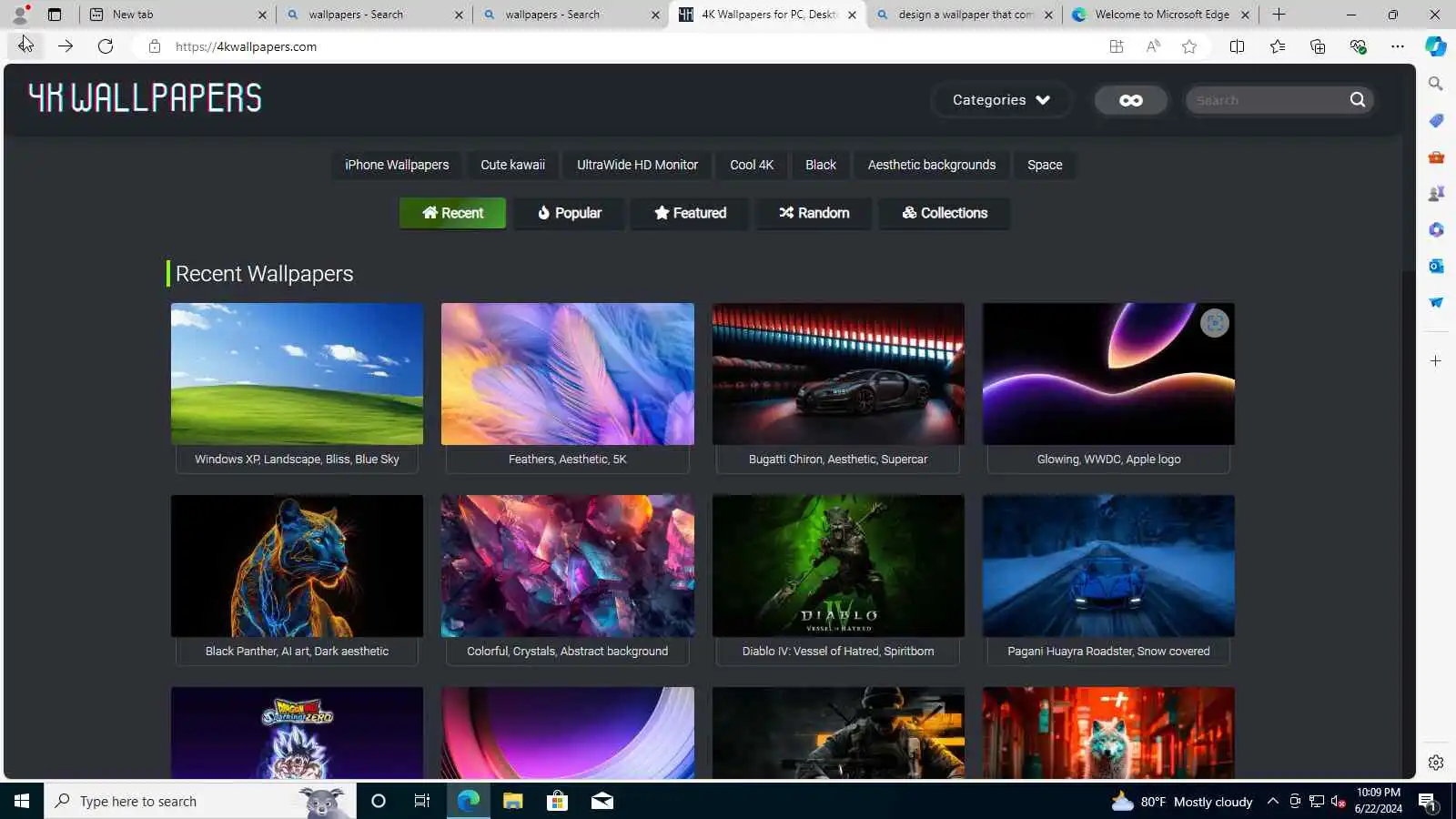
Task: Open the Edge profile icon
Action: pos(20,15)
